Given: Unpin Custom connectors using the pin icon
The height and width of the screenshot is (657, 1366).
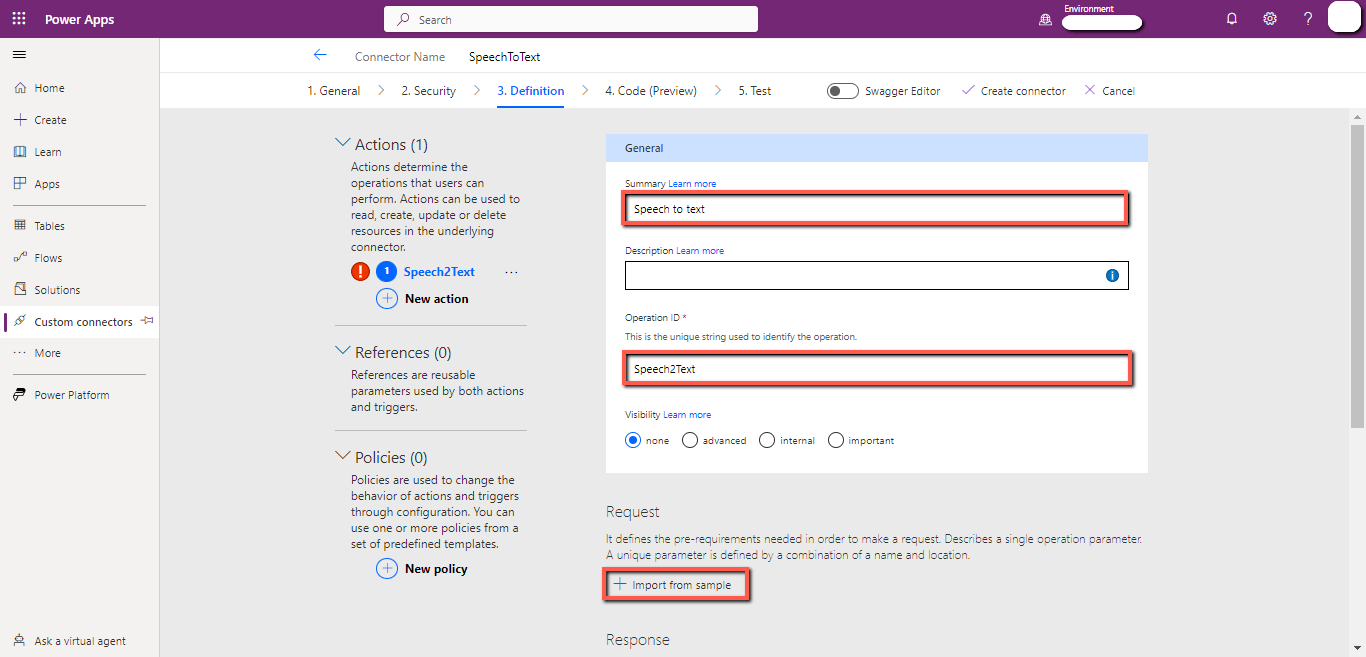Looking at the screenshot, I should click(147, 321).
